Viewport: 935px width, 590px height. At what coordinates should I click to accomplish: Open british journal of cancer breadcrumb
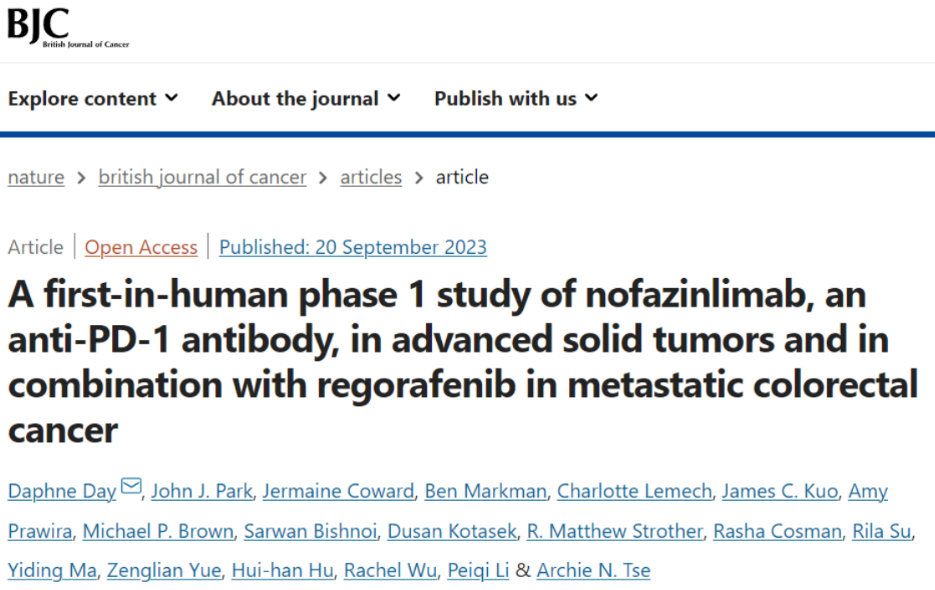click(x=202, y=177)
